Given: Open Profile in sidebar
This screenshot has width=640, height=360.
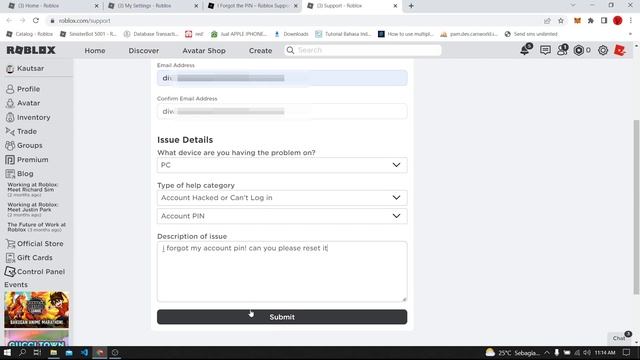Looking at the screenshot, I should click(23, 89).
